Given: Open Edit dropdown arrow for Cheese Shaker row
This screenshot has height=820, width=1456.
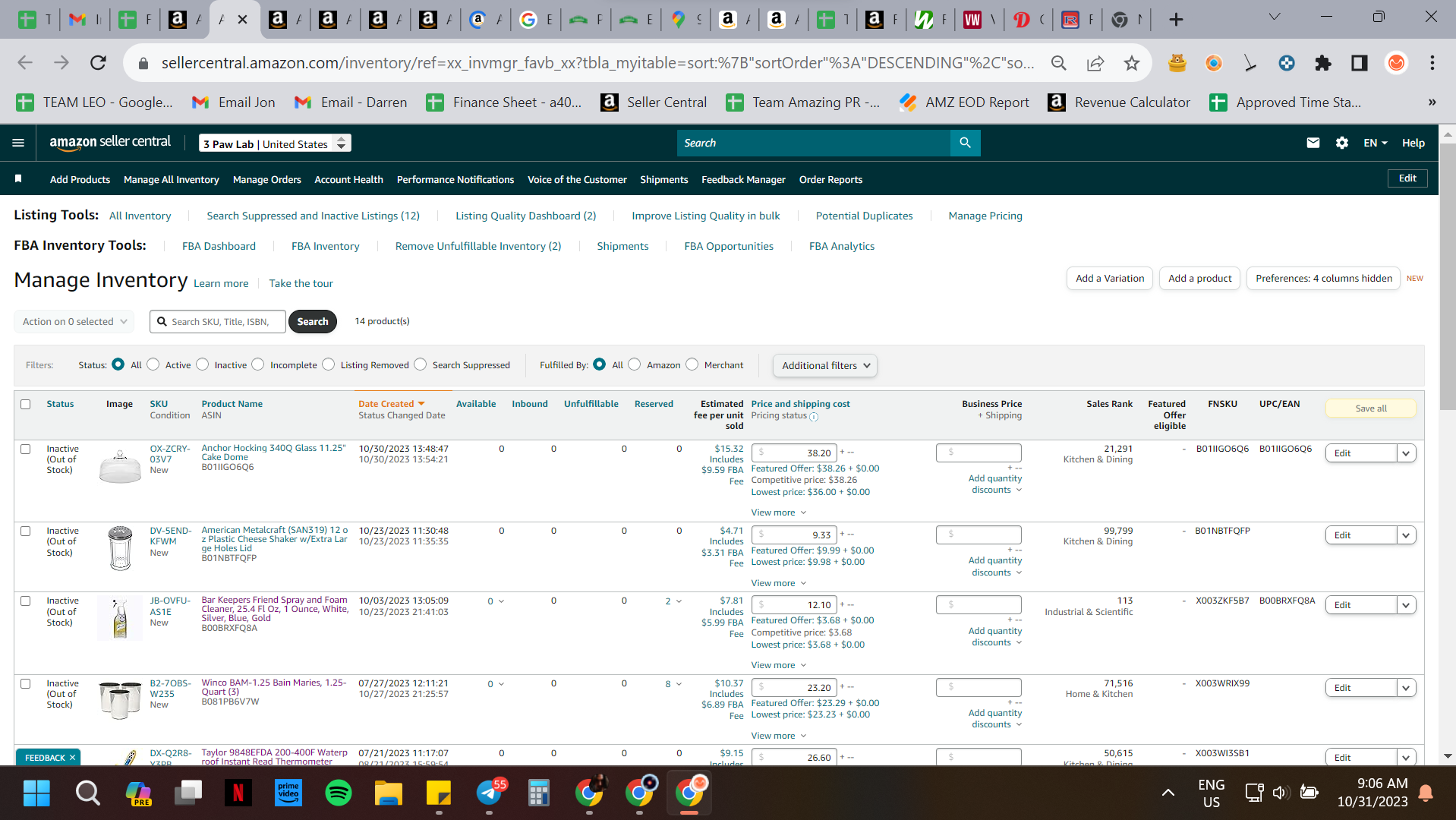Looking at the screenshot, I should pyautogui.click(x=1406, y=535).
